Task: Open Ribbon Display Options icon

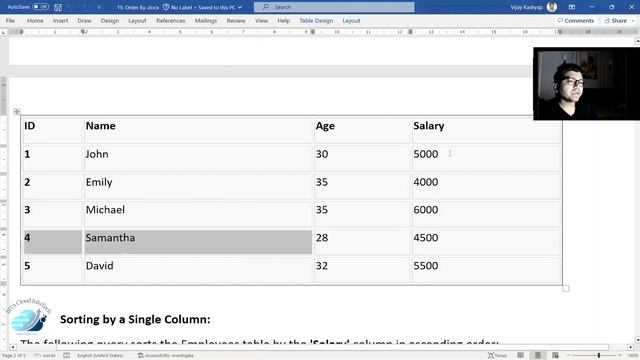Action: (x=572, y=7)
